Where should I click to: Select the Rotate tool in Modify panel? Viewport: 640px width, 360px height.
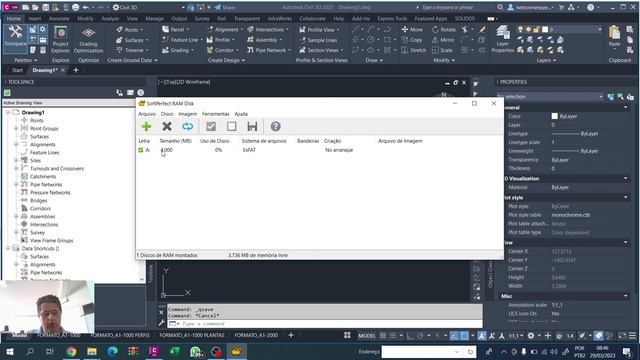click(x=444, y=29)
